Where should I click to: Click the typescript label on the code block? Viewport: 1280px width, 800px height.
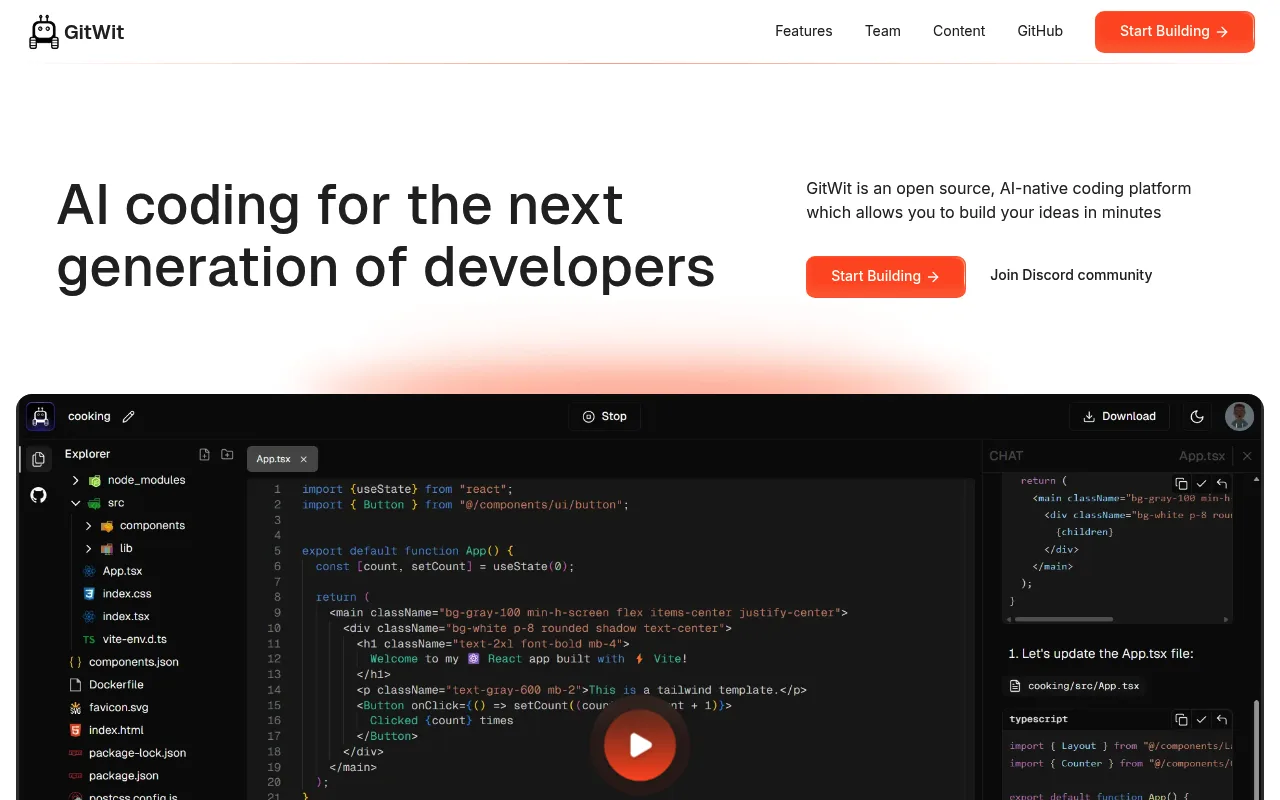pyautogui.click(x=1039, y=719)
